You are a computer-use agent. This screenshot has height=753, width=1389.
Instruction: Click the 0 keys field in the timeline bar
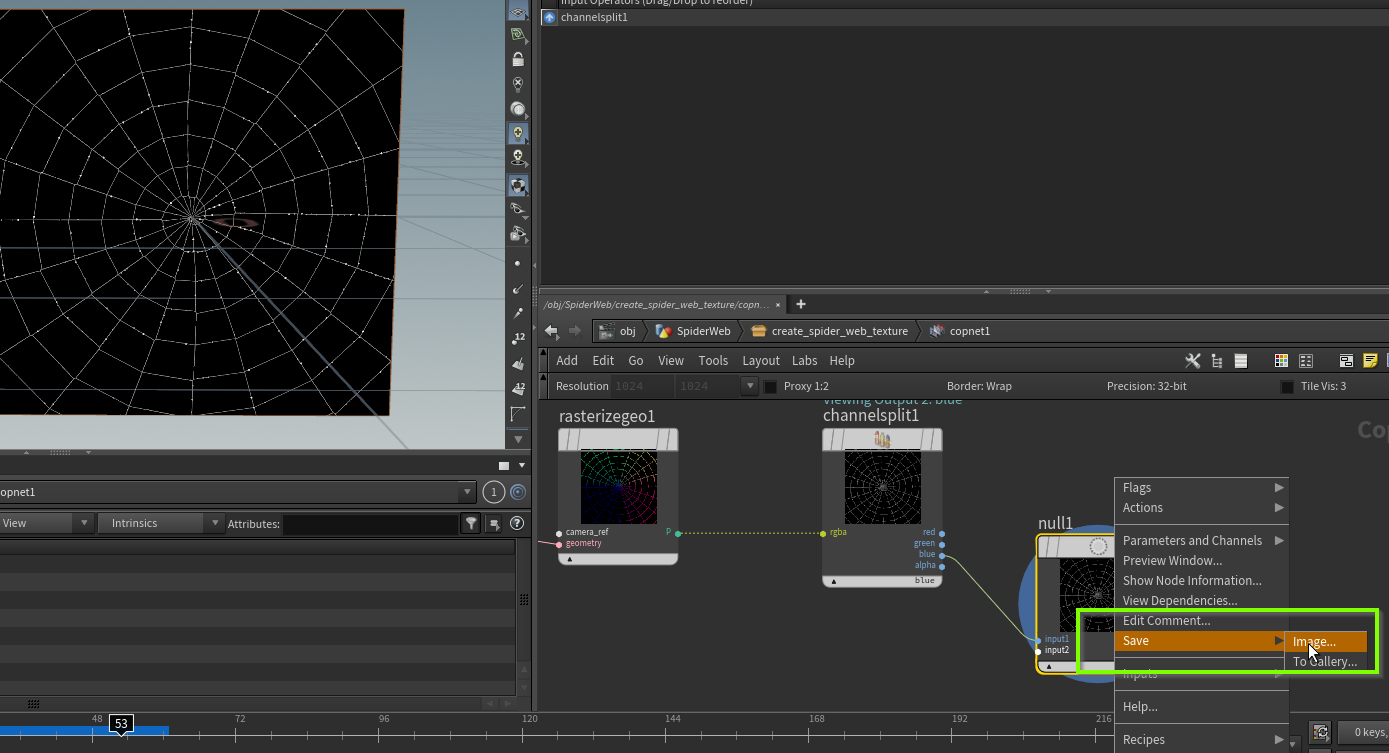tap(1362, 733)
